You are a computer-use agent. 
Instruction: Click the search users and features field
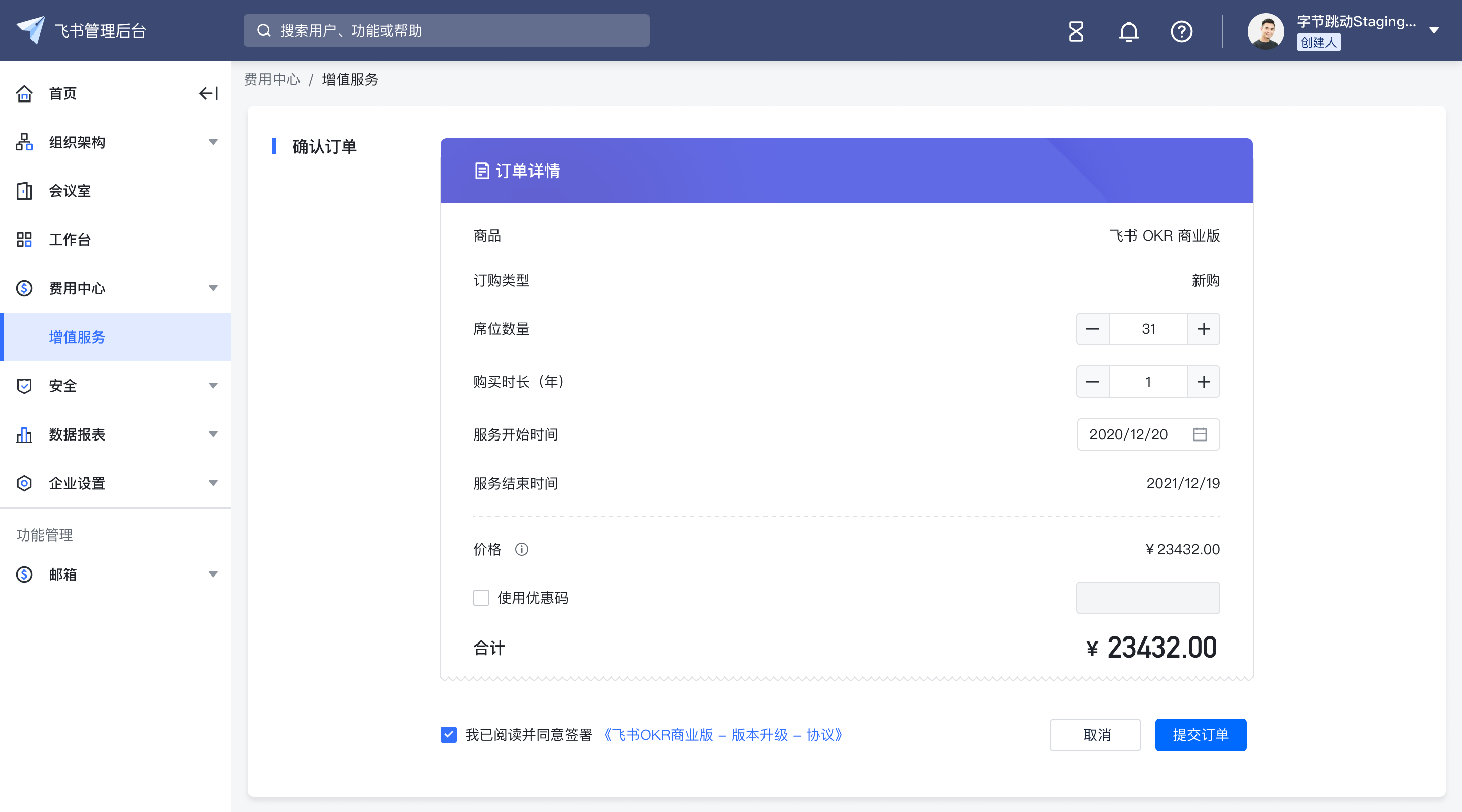[446, 30]
